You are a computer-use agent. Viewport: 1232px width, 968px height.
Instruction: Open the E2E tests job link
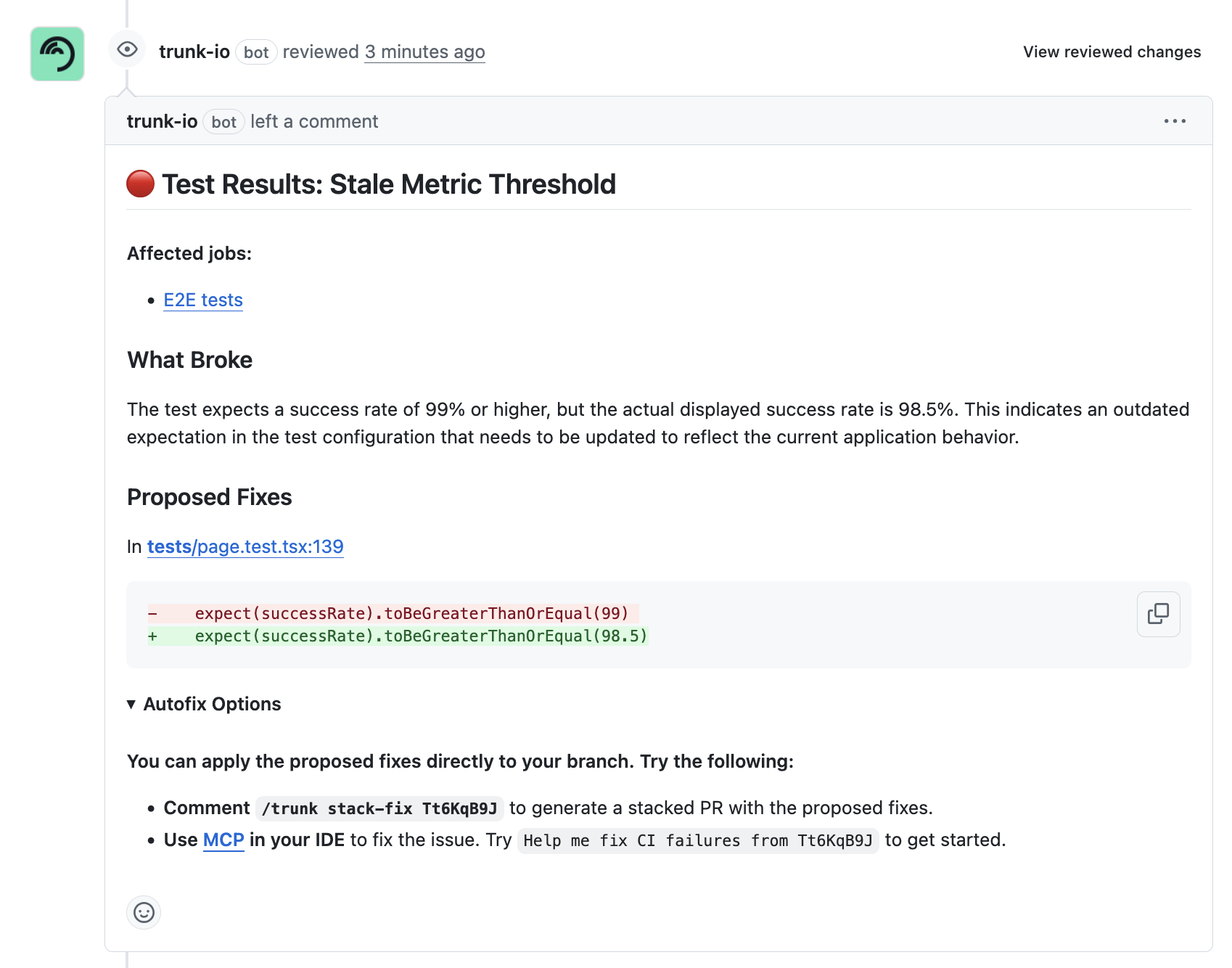(203, 300)
